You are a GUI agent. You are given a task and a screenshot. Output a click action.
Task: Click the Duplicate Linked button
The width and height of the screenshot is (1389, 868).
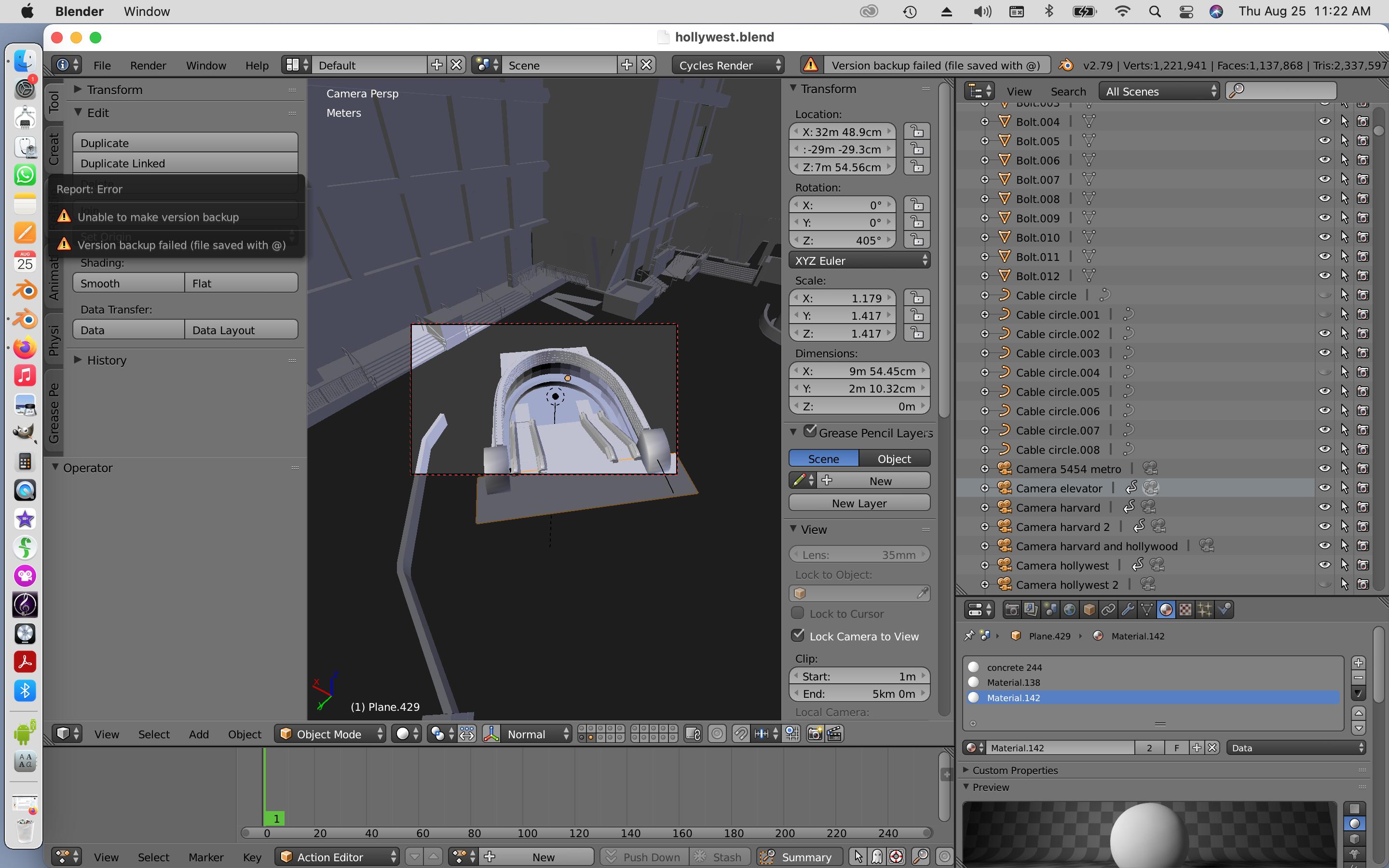tap(185, 163)
